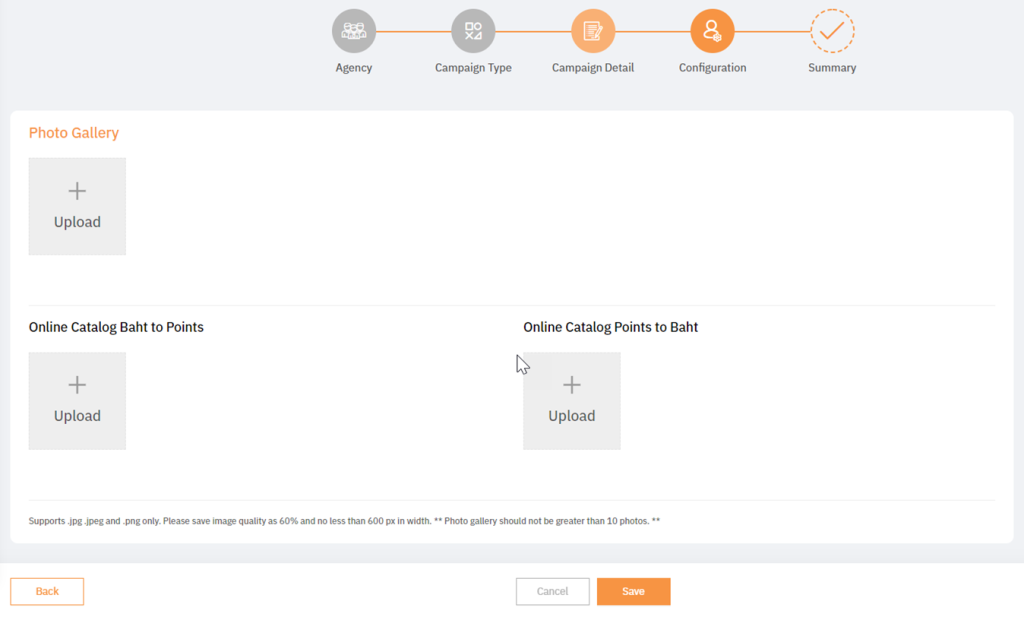
Task: Click the Photo Gallery section heading
Action: point(73,132)
